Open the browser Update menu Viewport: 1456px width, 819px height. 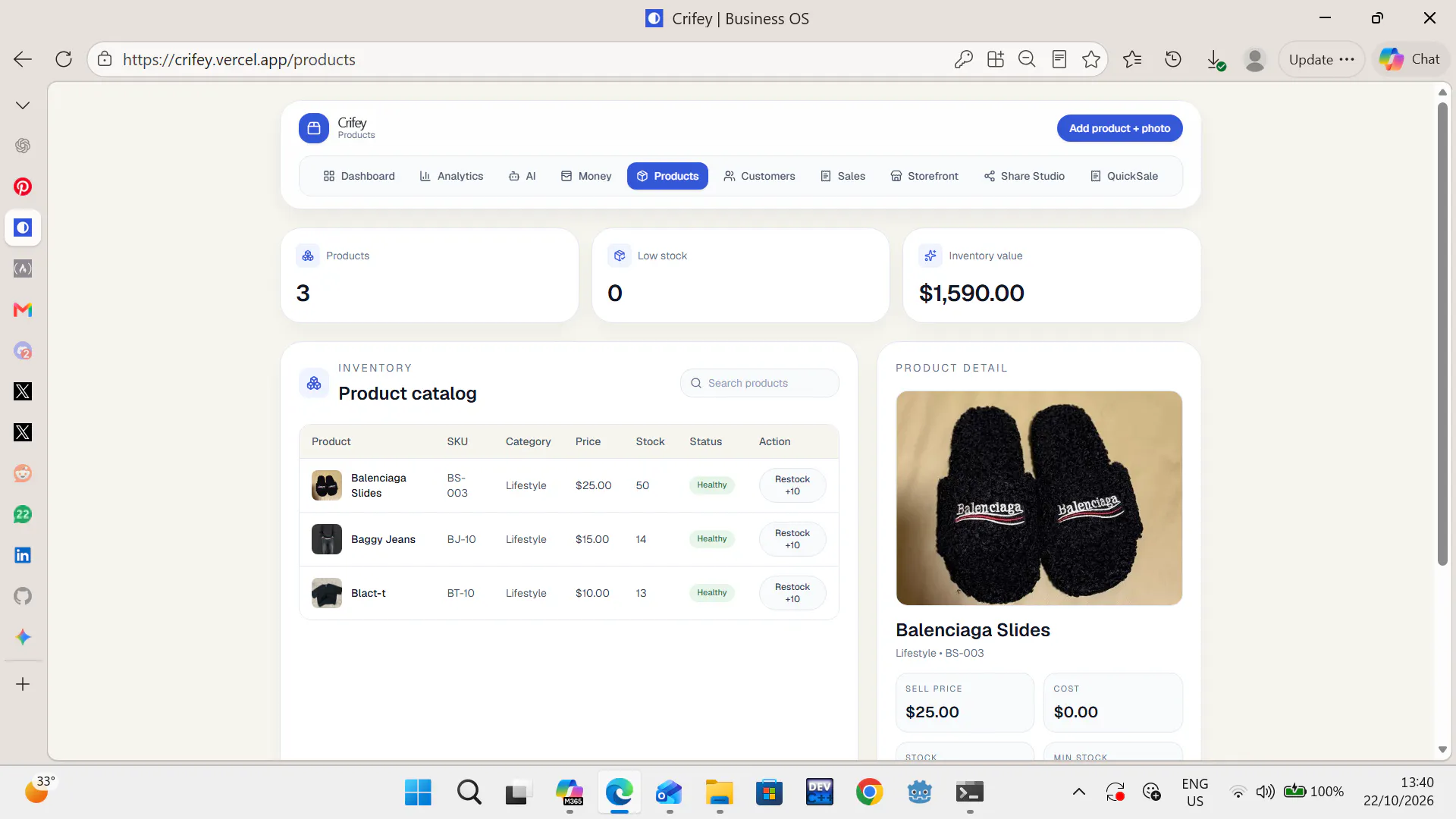point(1321,59)
